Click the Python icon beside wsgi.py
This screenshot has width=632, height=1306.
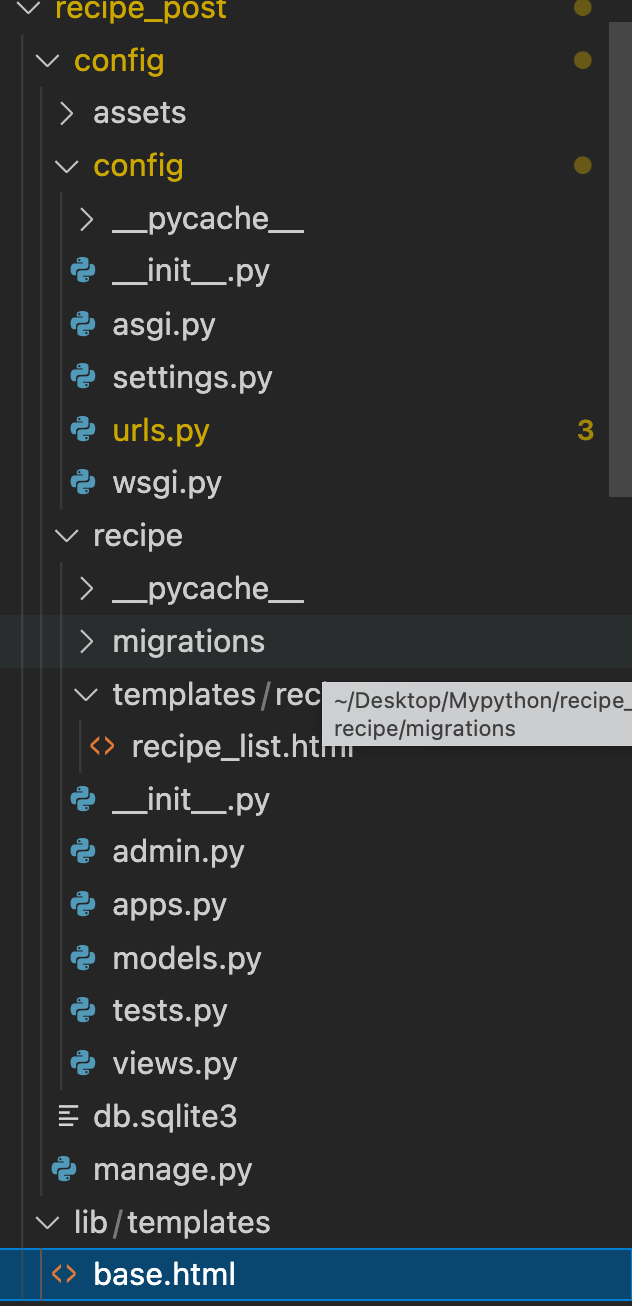tap(83, 483)
